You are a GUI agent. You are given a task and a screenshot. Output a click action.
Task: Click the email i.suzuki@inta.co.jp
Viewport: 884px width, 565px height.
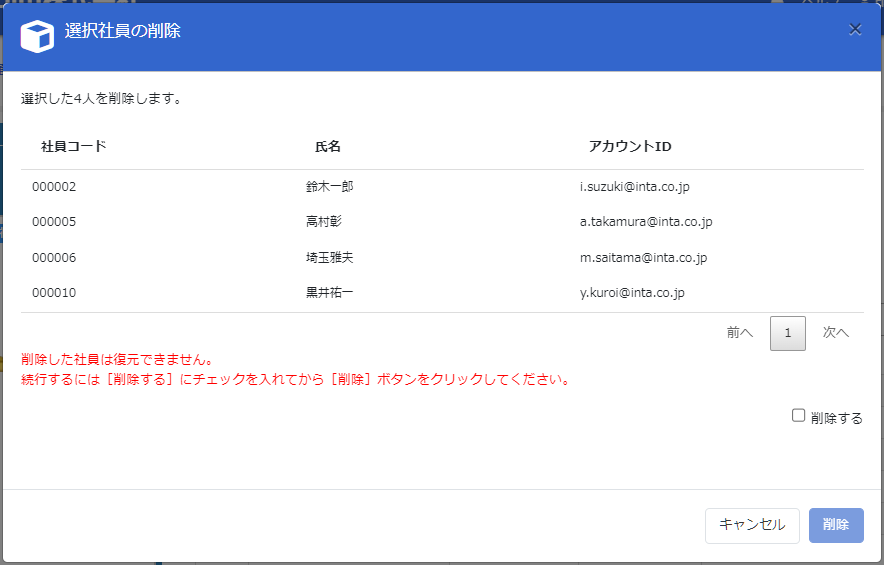pyautogui.click(x=635, y=186)
